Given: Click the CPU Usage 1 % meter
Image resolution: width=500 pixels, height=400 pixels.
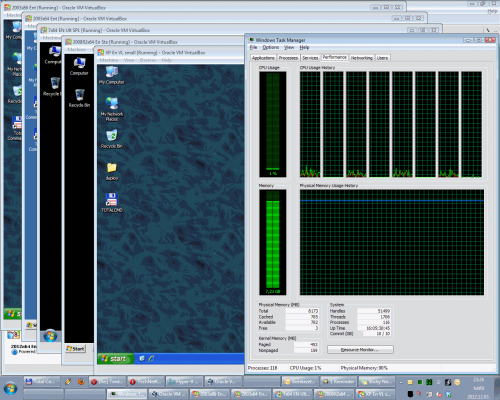Looking at the screenshot, I should (273, 124).
